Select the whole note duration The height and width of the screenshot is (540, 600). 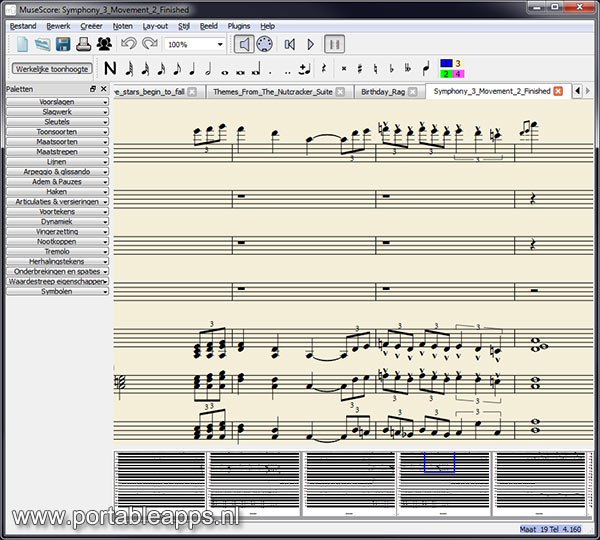coord(225,72)
